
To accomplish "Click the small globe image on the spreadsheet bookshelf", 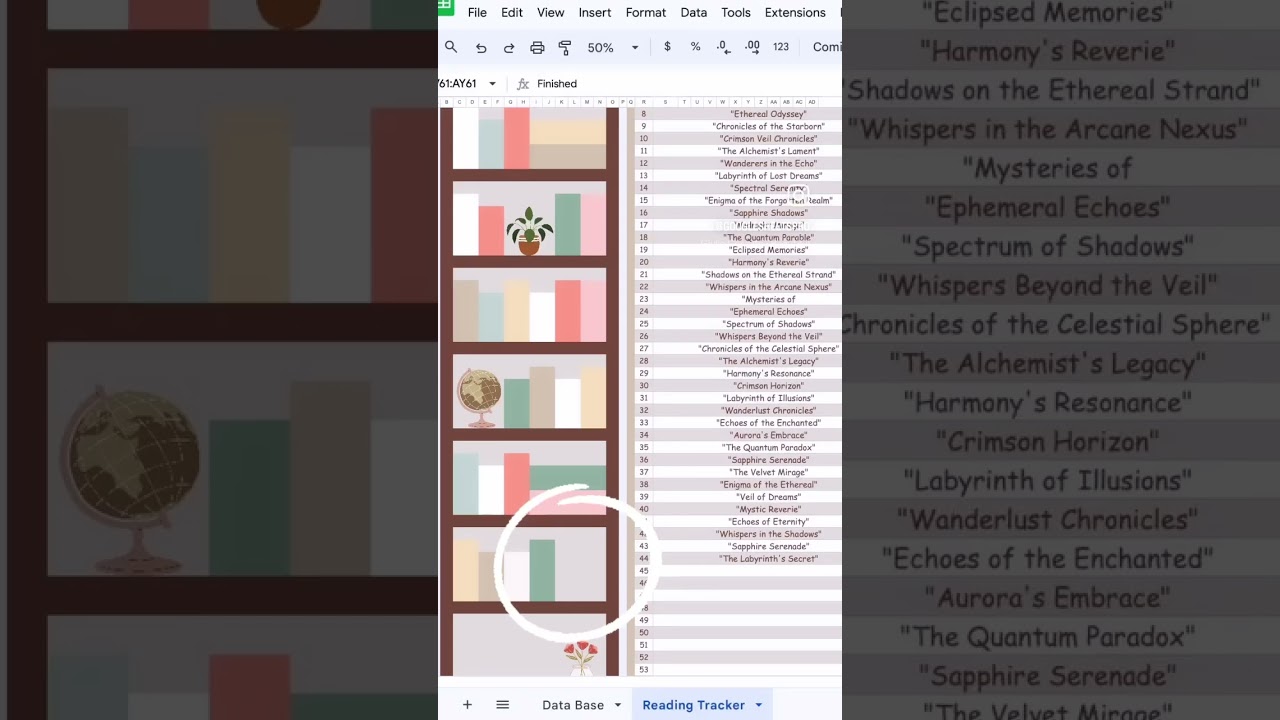I will (x=479, y=398).
